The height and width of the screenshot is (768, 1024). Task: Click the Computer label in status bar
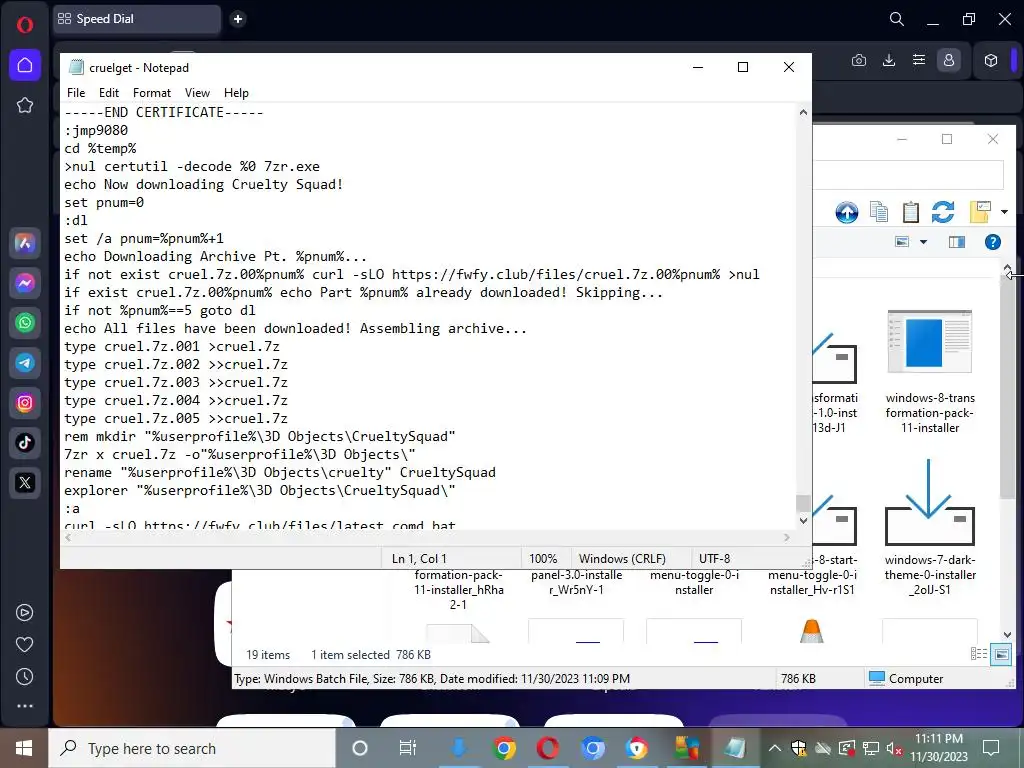coord(916,679)
